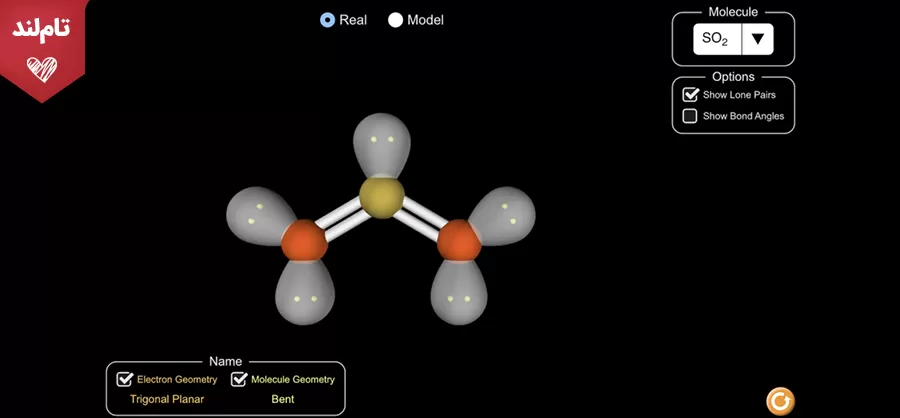Click the right orange oxygen atom

tap(458, 242)
